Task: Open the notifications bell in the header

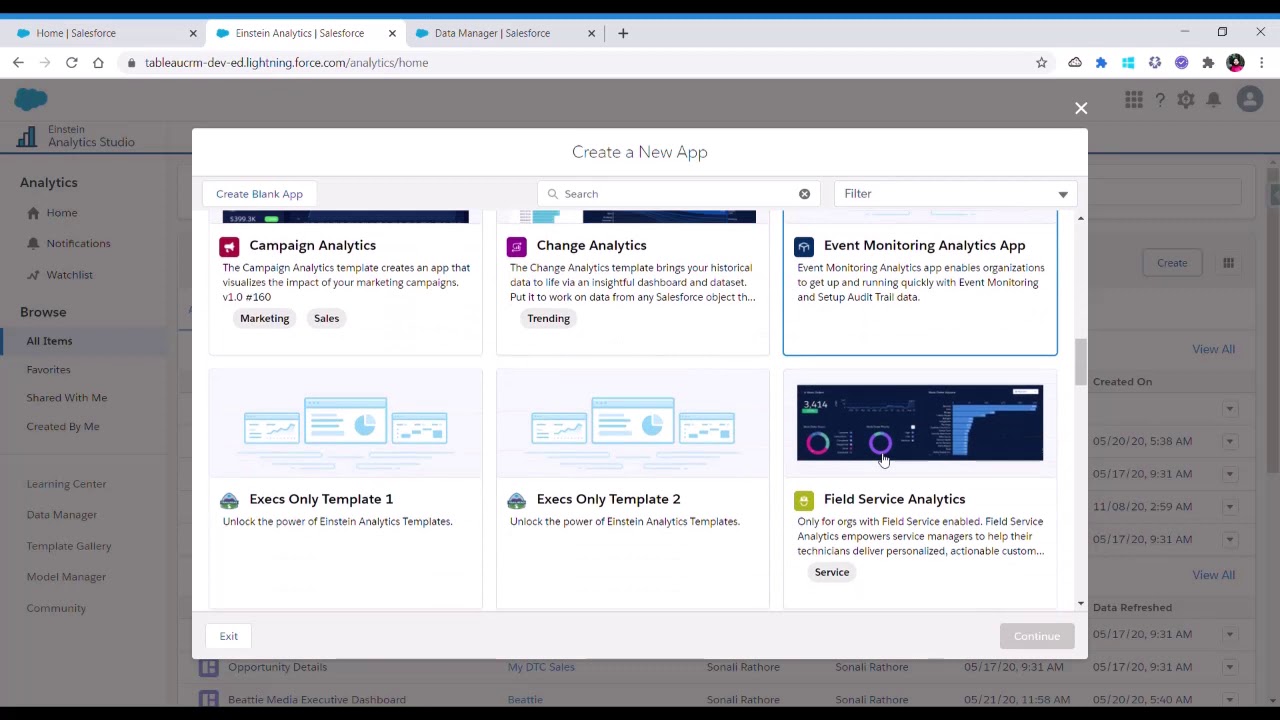Action: coord(1213,100)
